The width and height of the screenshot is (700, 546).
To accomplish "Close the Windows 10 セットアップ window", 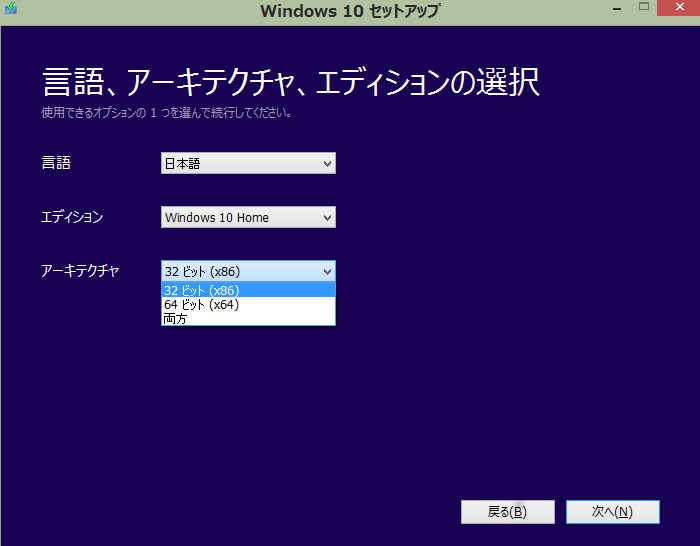I will click(679, 8).
